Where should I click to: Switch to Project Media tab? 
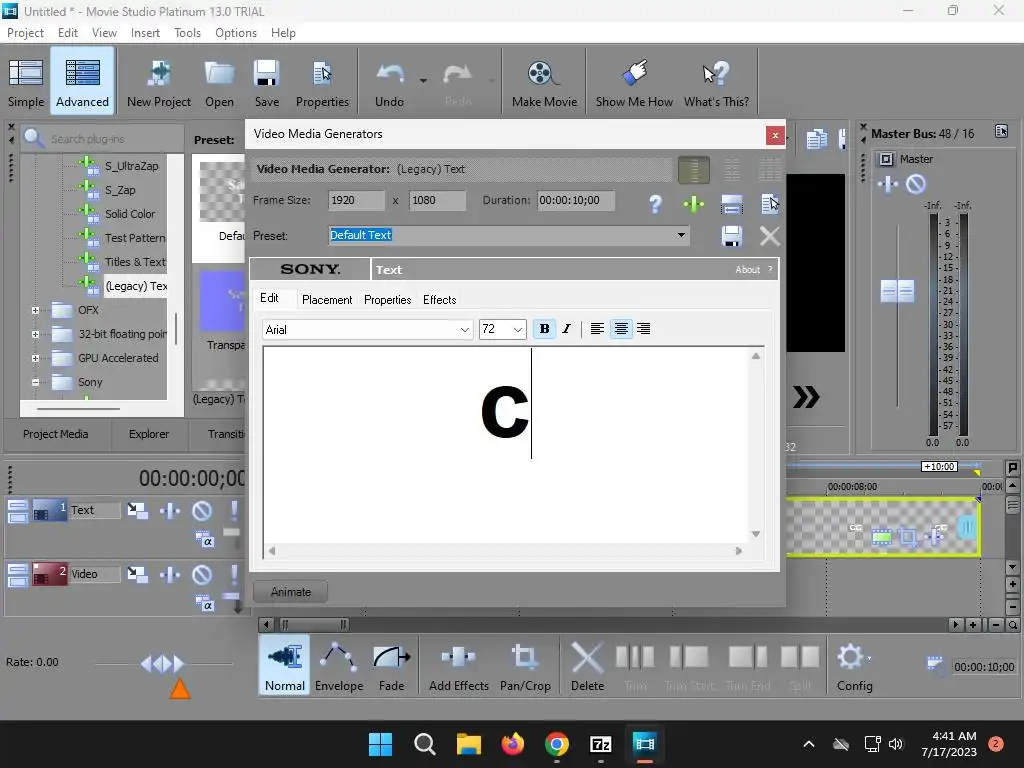[x=56, y=434]
